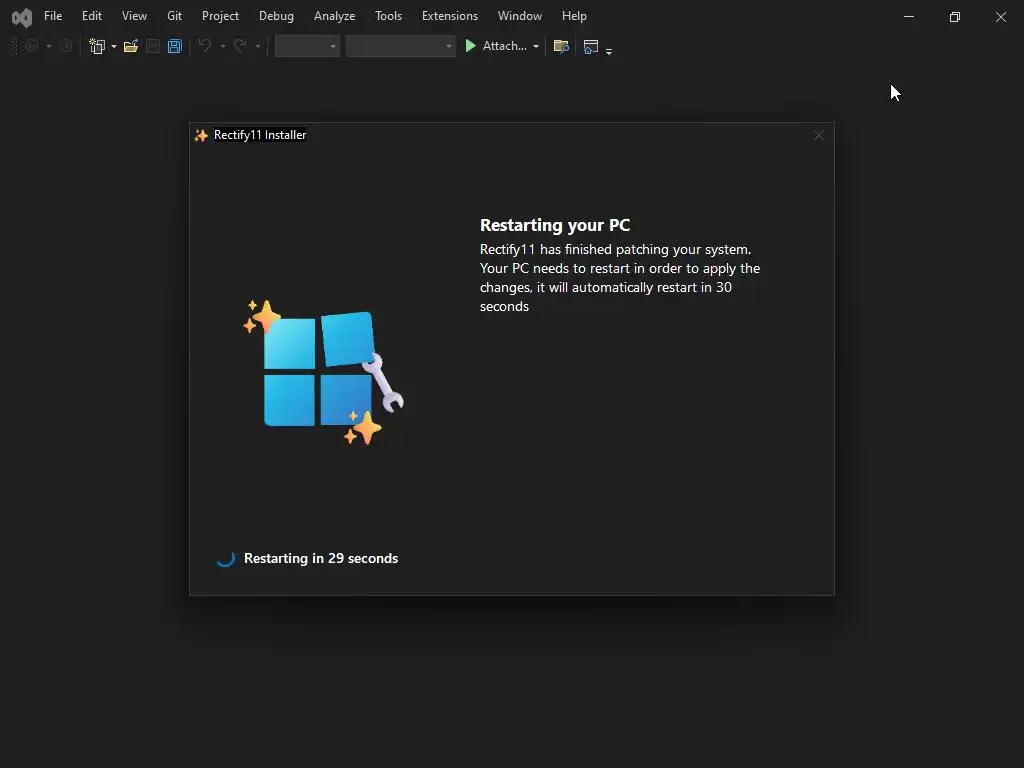Open the solution configurations combo box

click(307, 46)
